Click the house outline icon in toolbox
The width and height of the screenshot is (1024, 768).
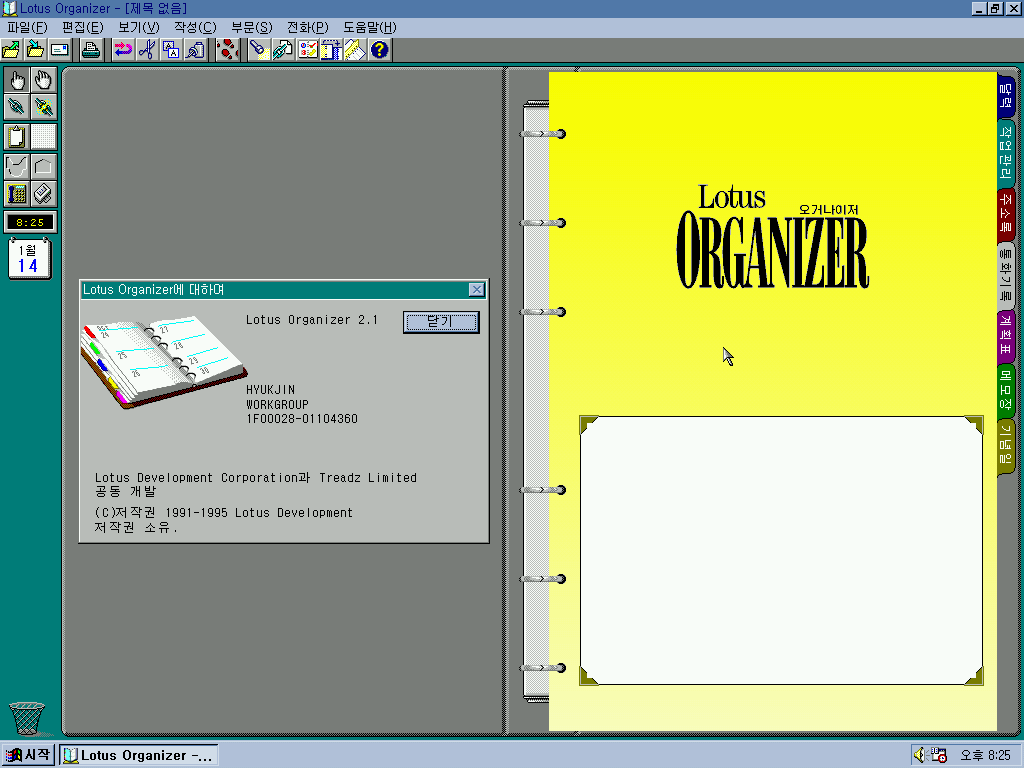pyautogui.click(x=43, y=167)
